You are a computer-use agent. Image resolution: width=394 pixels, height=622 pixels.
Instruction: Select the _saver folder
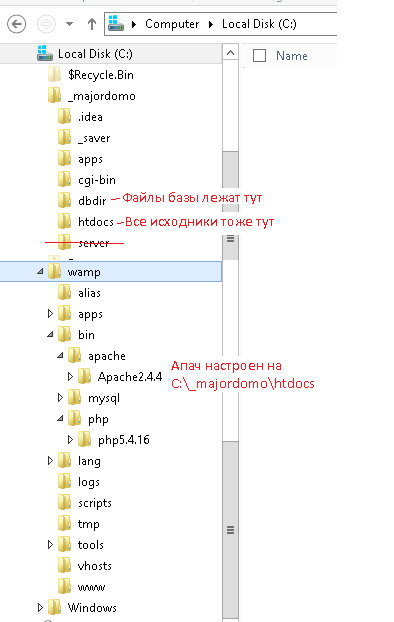[94, 138]
